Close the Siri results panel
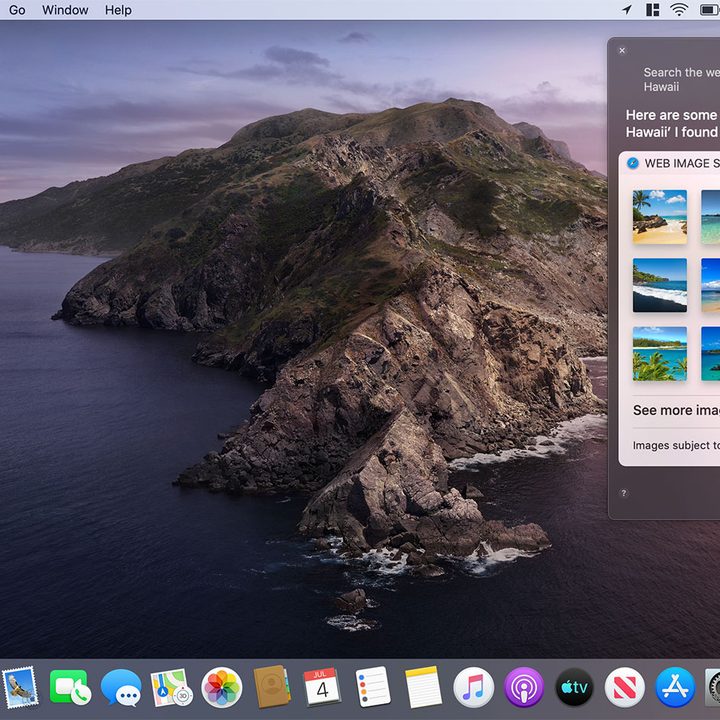The height and width of the screenshot is (720, 720). pyautogui.click(x=622, y=51)
